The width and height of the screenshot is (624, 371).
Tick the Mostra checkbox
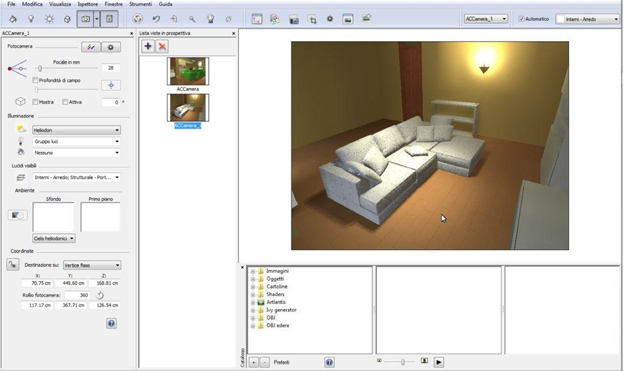point(35,102)
